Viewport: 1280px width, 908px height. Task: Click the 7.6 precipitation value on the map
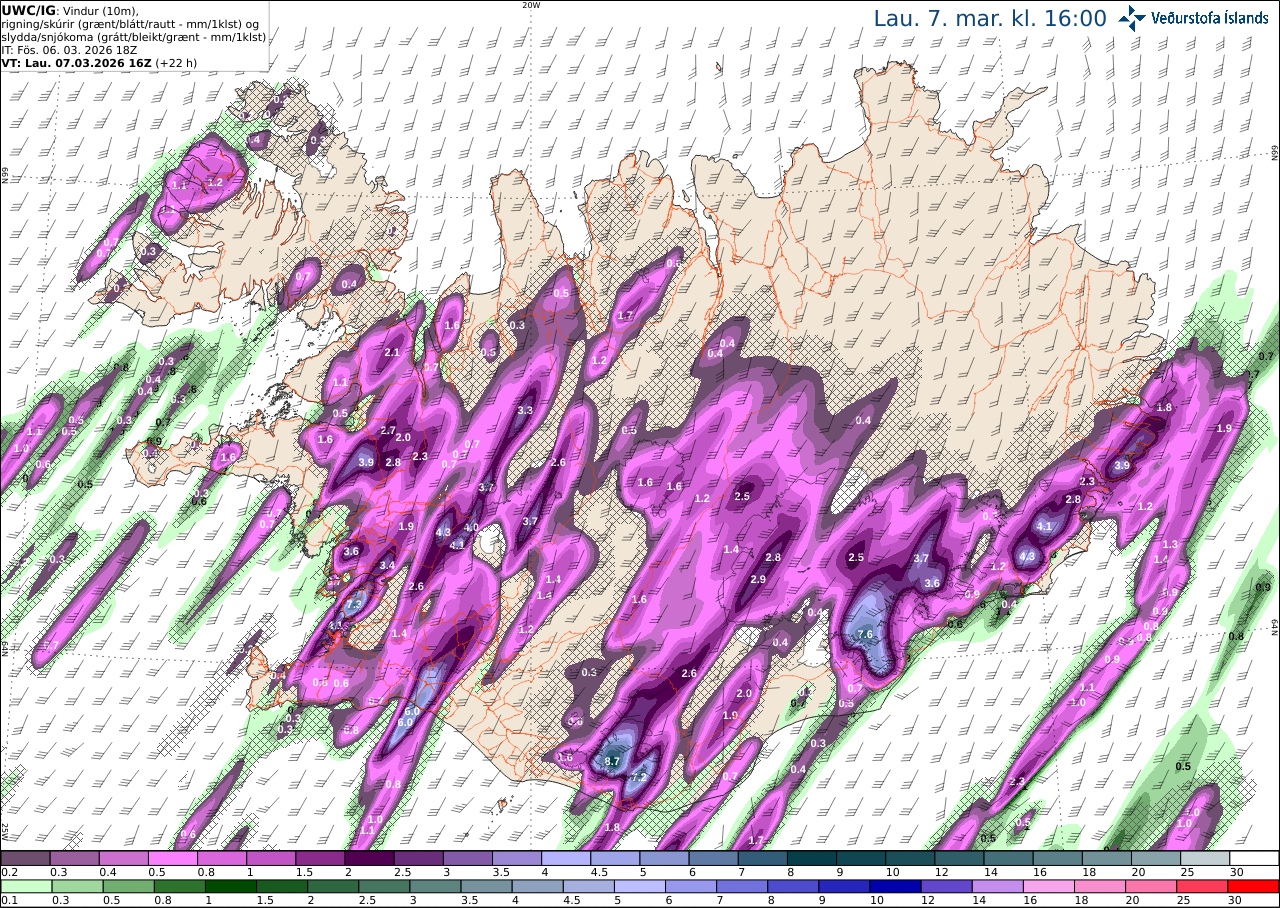click(x=866, y=634)
